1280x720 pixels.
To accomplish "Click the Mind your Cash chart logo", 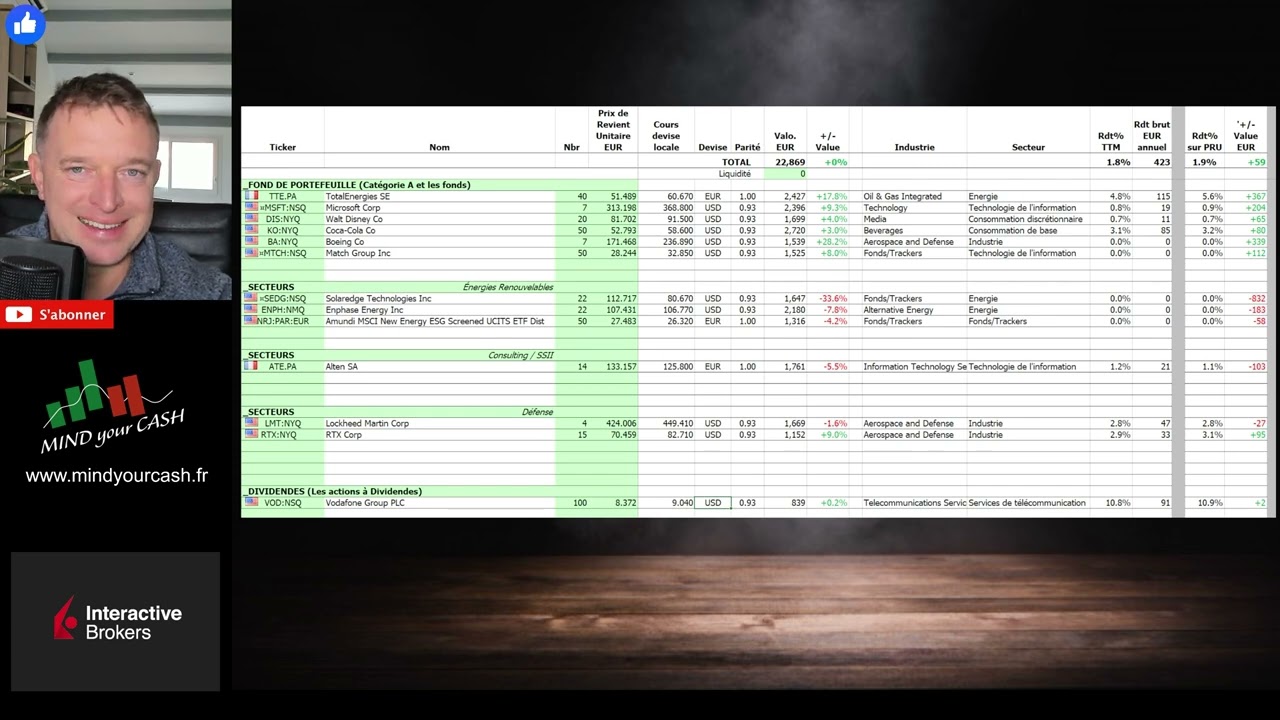I will coord(112,406).
